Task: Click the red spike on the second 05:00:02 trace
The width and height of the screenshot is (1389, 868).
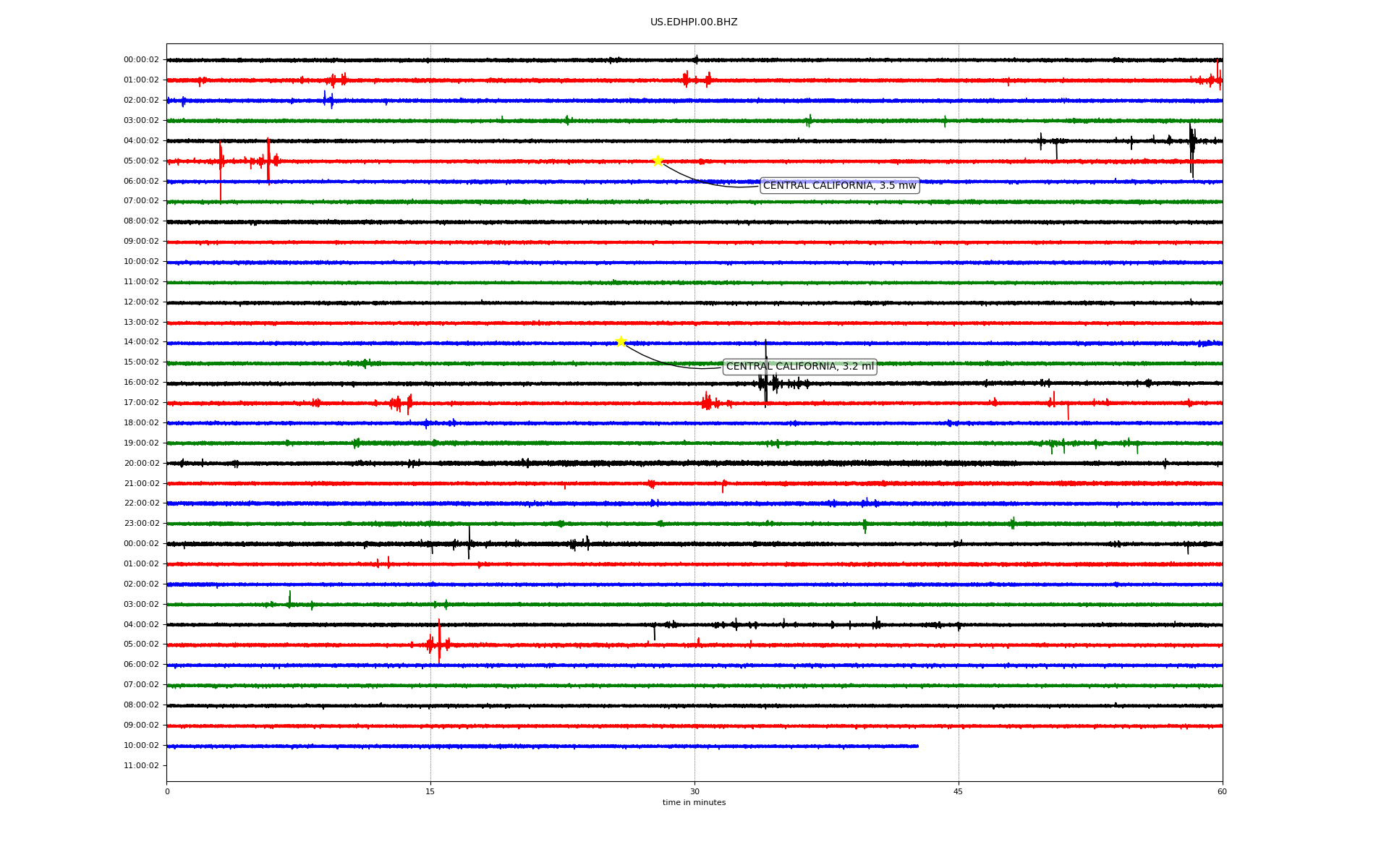Action: click(x=439, y=641)
